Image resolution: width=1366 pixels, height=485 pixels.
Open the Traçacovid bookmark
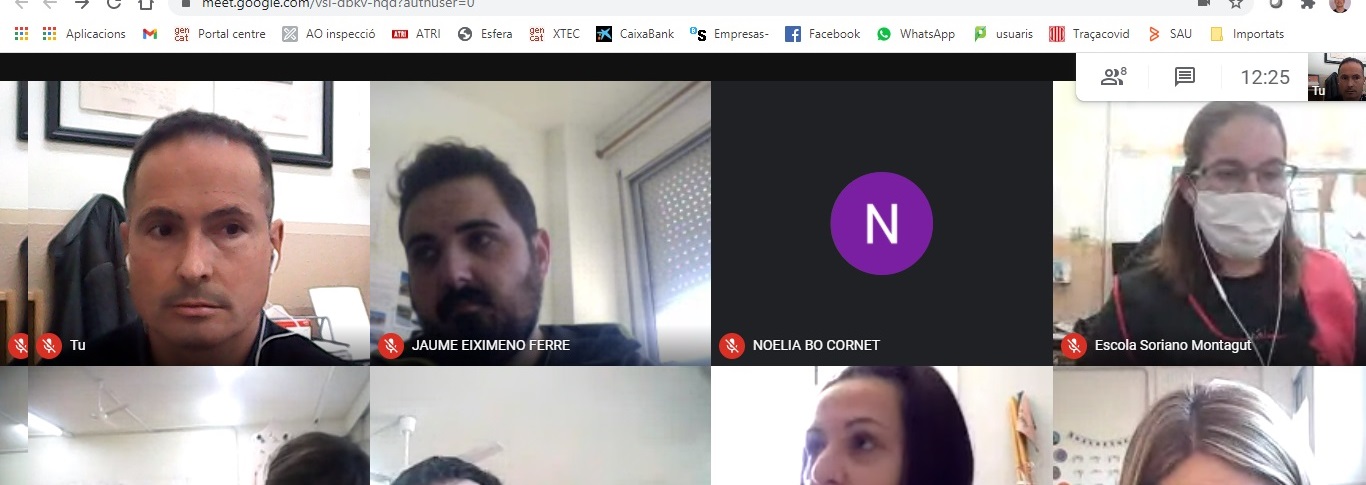coord(1089,34)
